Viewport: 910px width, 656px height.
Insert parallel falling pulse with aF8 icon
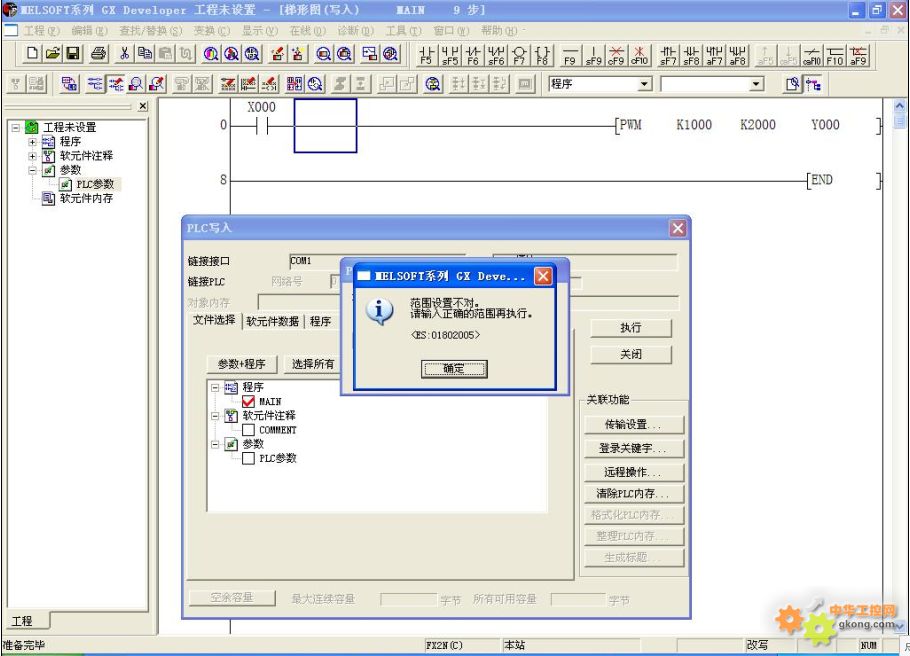pyautogui.click(x=737, y=55)
